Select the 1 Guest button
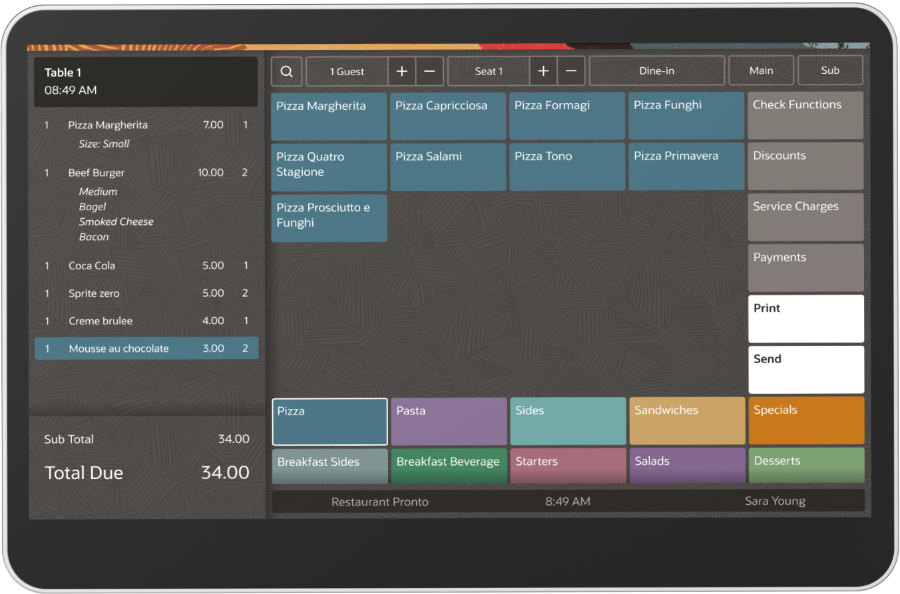This screenshot has width=900, height=594. [x=347, y=72]
